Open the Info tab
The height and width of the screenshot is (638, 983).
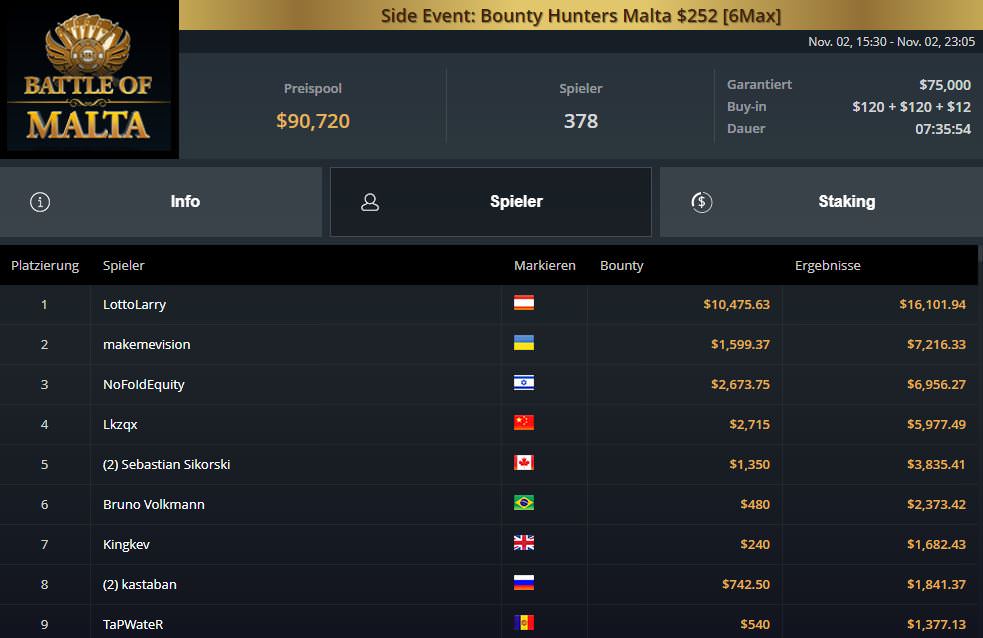(185, 202)
